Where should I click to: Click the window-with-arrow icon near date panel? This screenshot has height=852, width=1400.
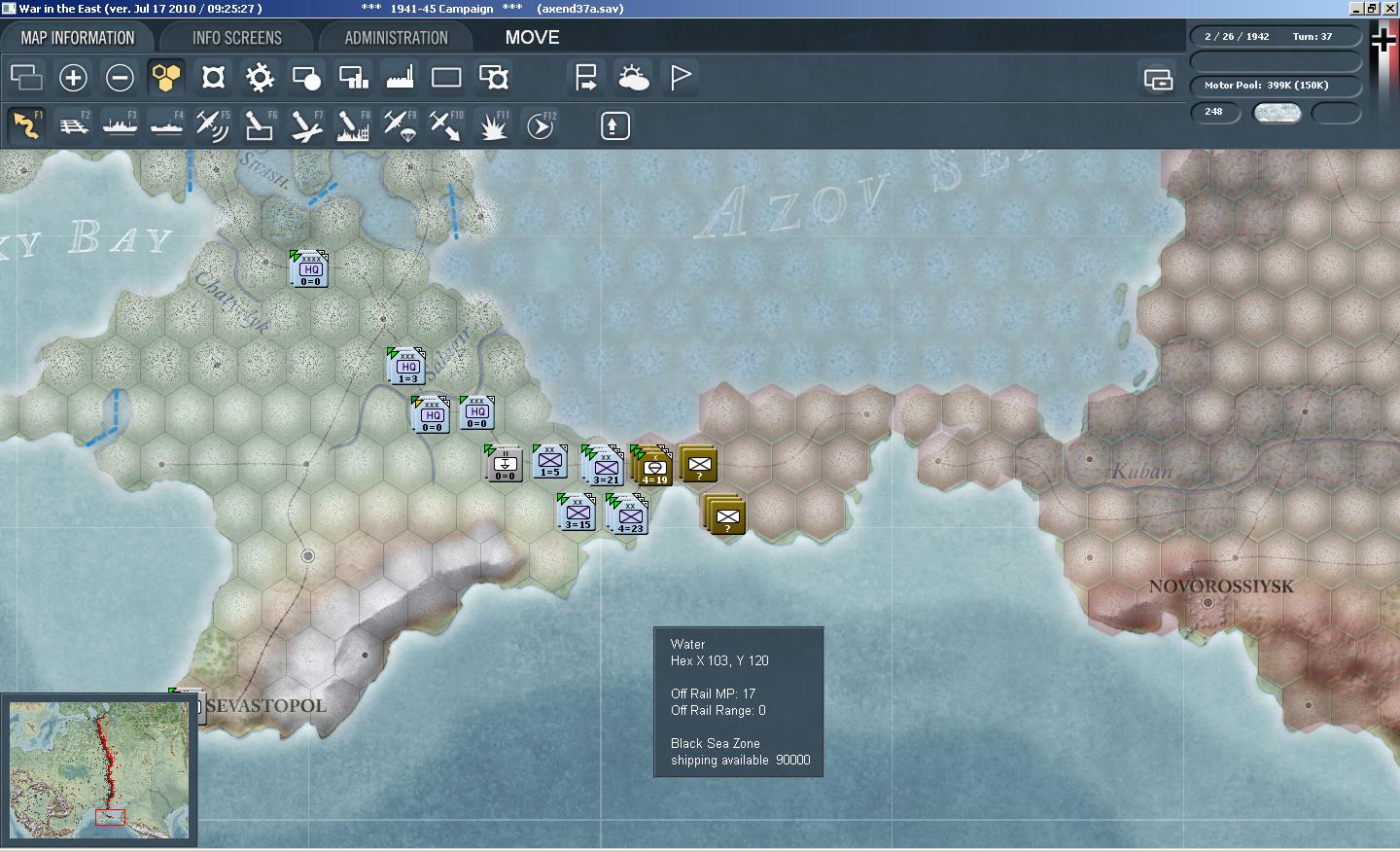[x=1158, y=79]
